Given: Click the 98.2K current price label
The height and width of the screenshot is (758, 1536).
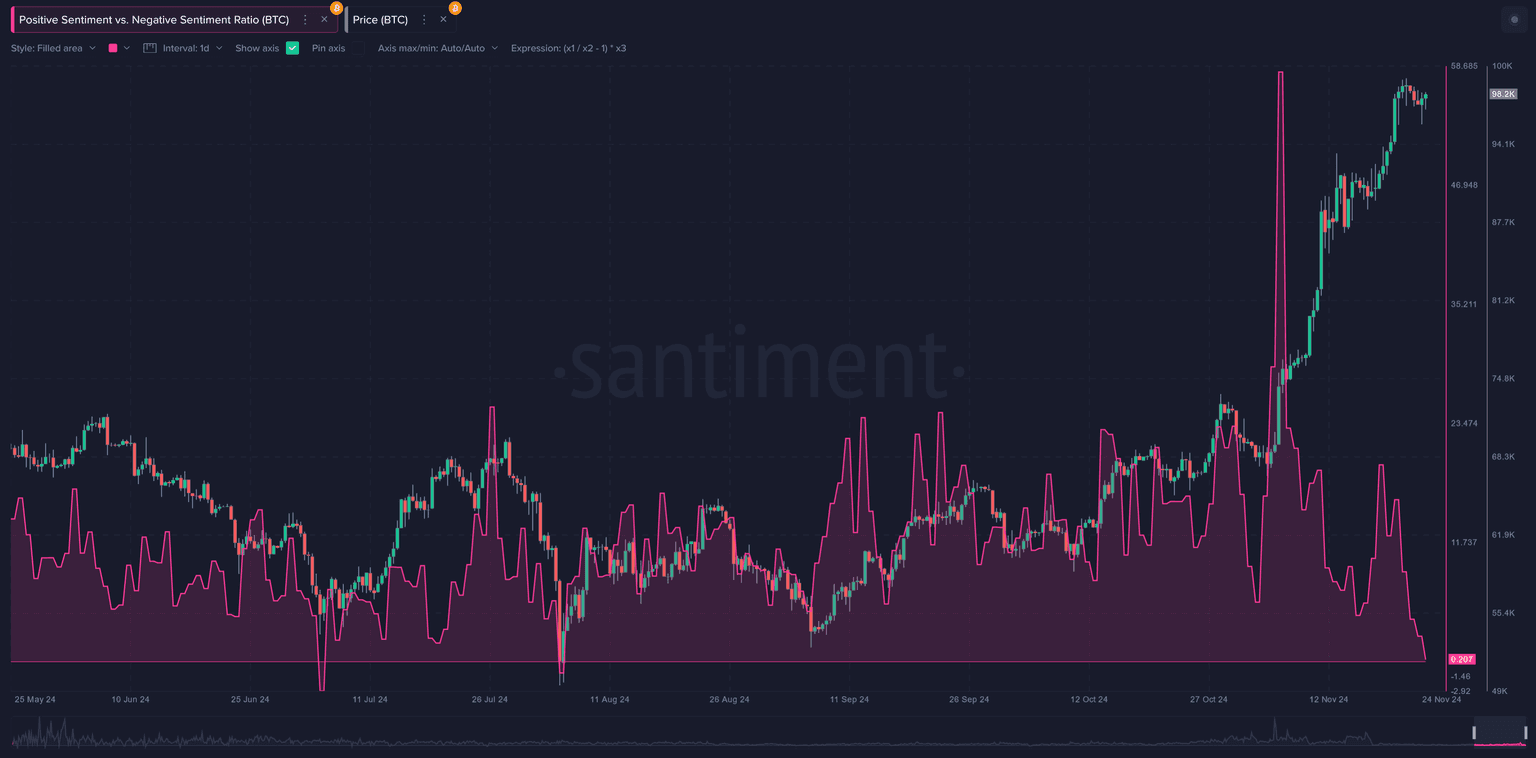Looking at the screenshot, I should (1502, 94).
